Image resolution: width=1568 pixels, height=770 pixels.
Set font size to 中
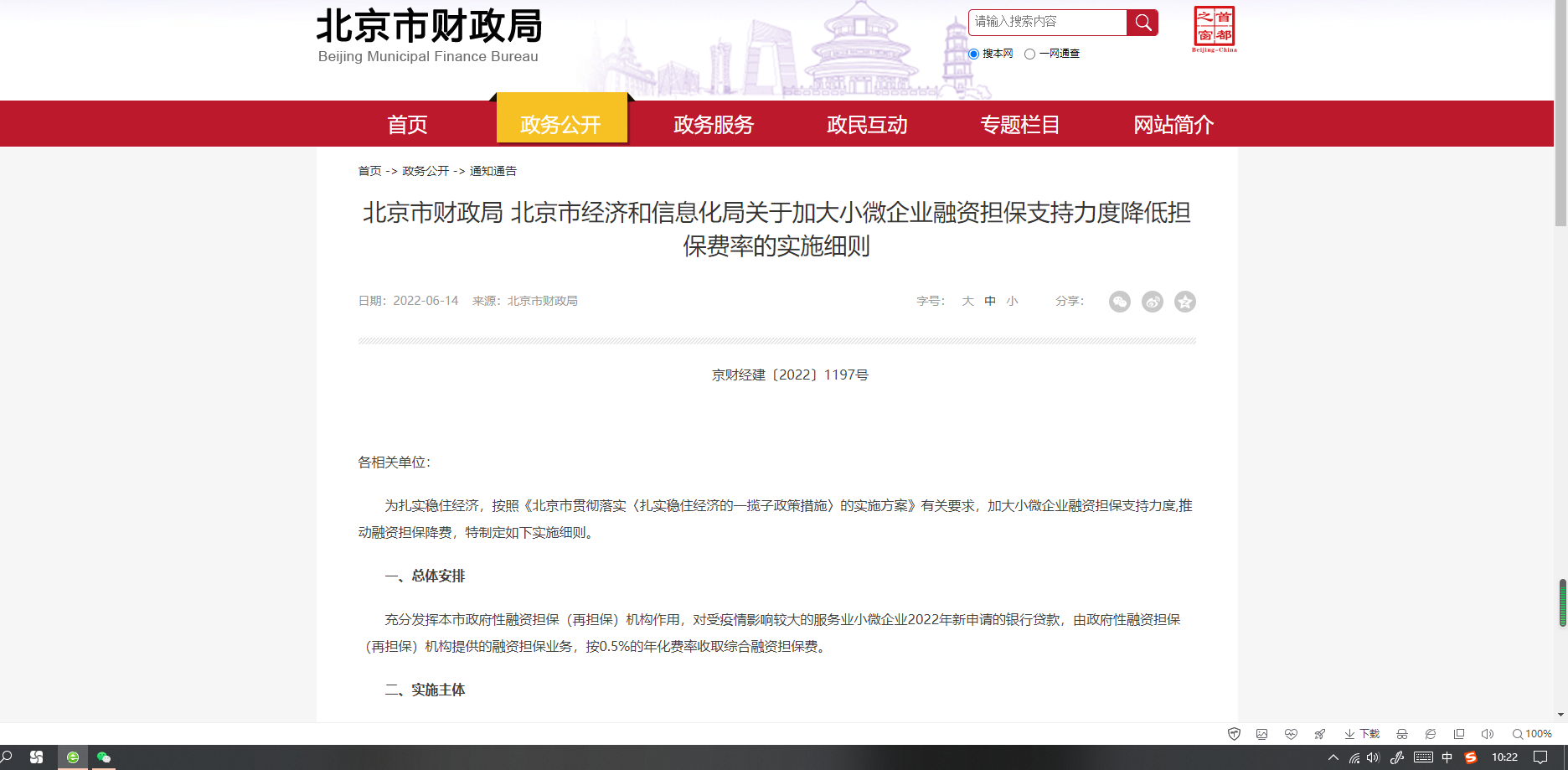tap(990, 301)
